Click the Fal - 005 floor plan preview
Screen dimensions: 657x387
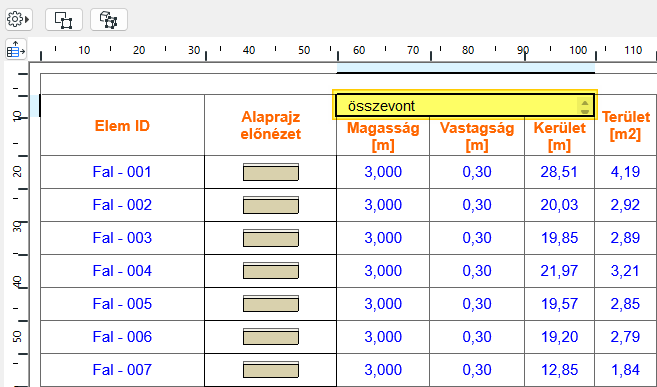(x=271, y=304)
